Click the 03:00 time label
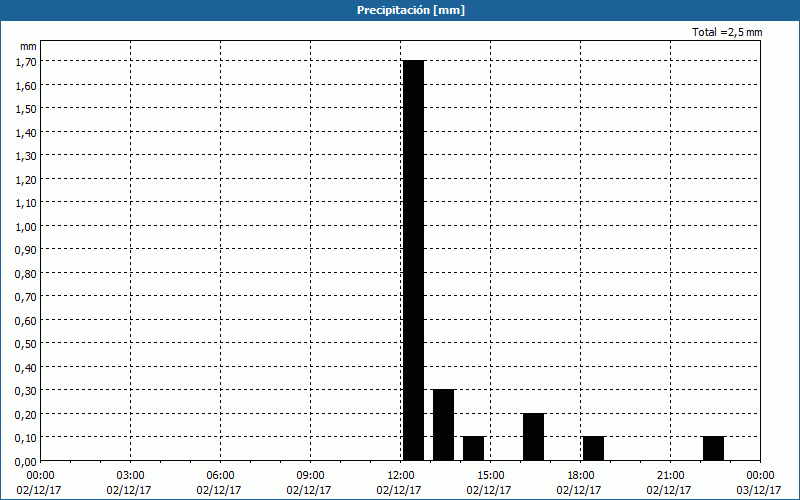Screen dimensions: 800x500 [x=130, y=476]
